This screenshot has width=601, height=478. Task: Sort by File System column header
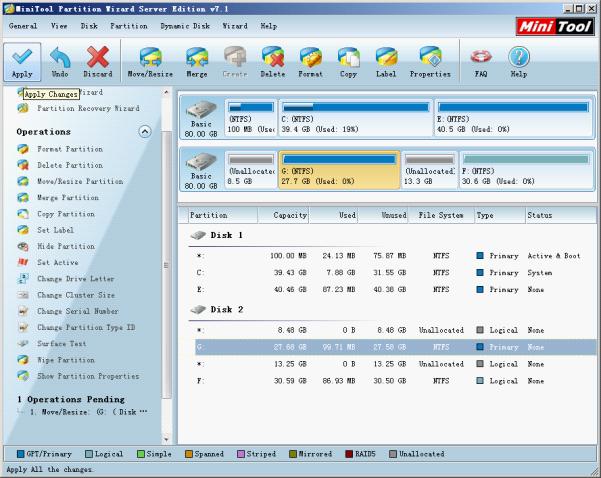pos(441,215)
